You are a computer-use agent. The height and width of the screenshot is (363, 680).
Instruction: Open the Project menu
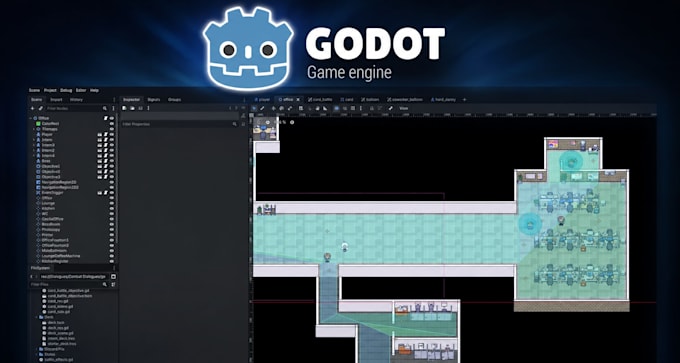[x=50, y=90]
